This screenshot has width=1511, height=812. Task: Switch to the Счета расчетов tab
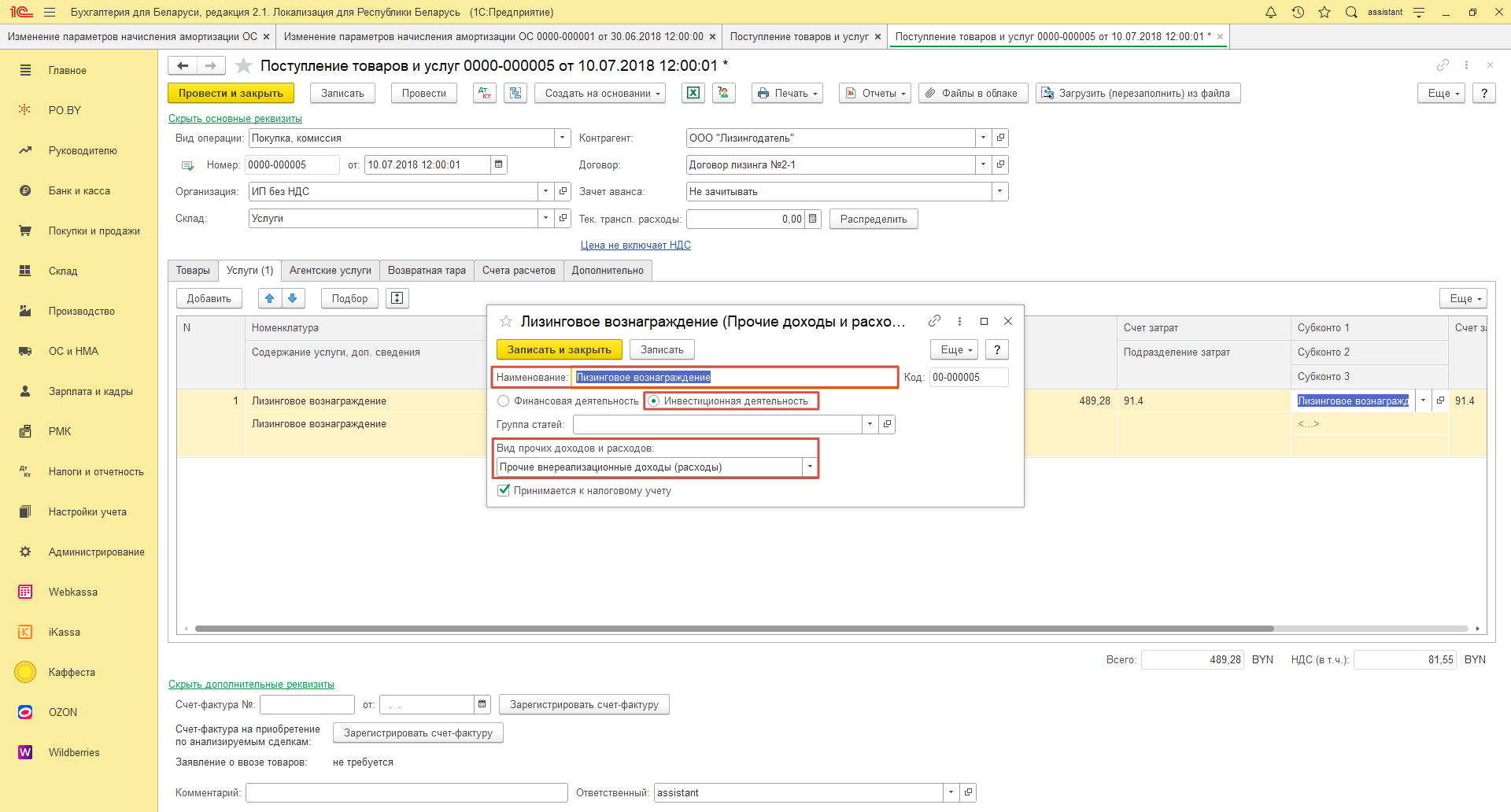click(x=519, y=271)
